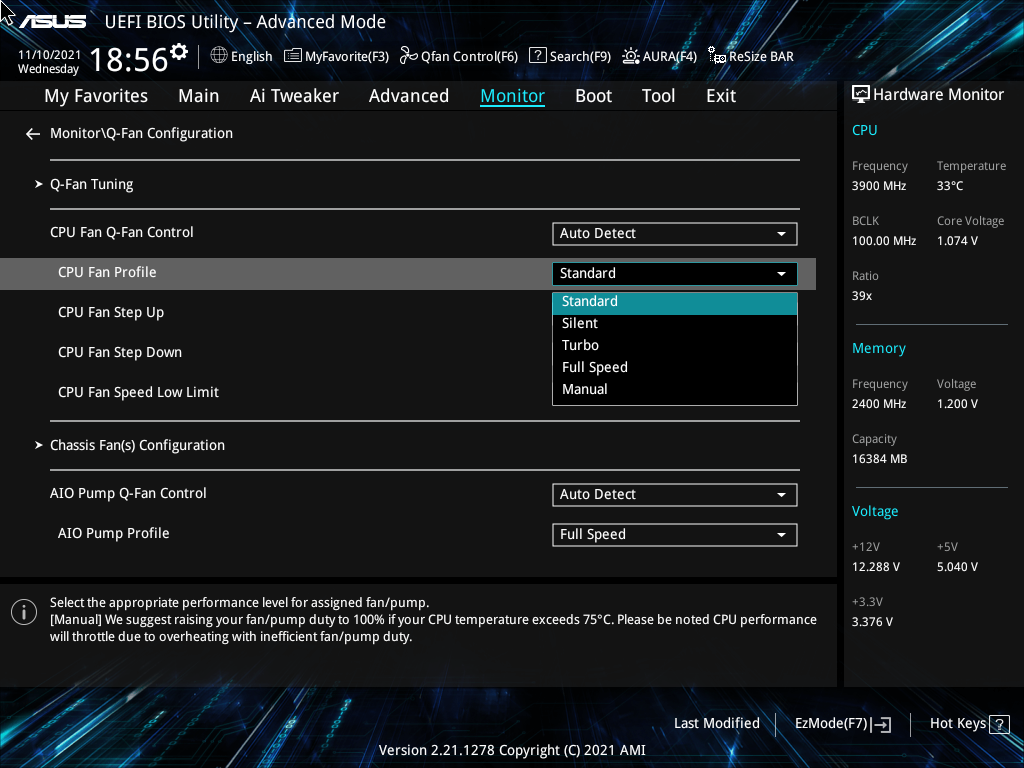The height and width of the screenshot is (768, 1024).
Task: Open the Ai Tweaker tab
Action: (x=294, y=96)
